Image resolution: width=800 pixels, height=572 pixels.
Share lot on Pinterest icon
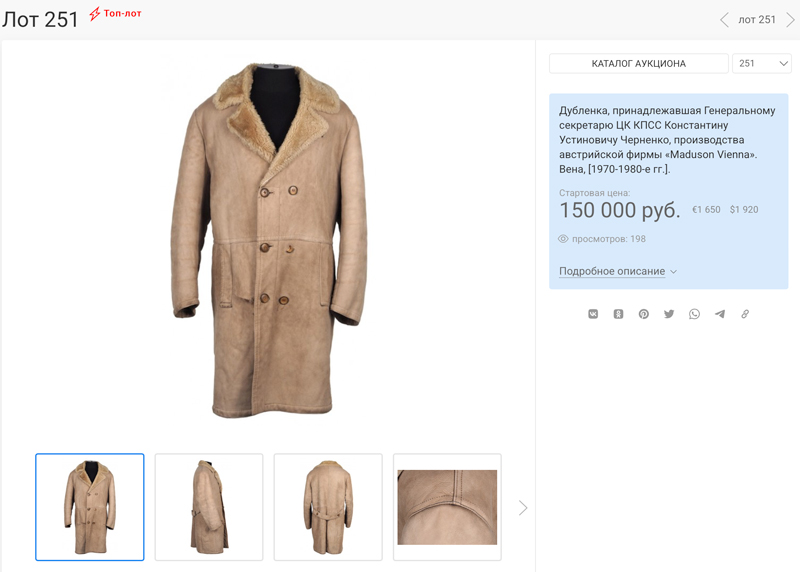(x=644, y=314)
